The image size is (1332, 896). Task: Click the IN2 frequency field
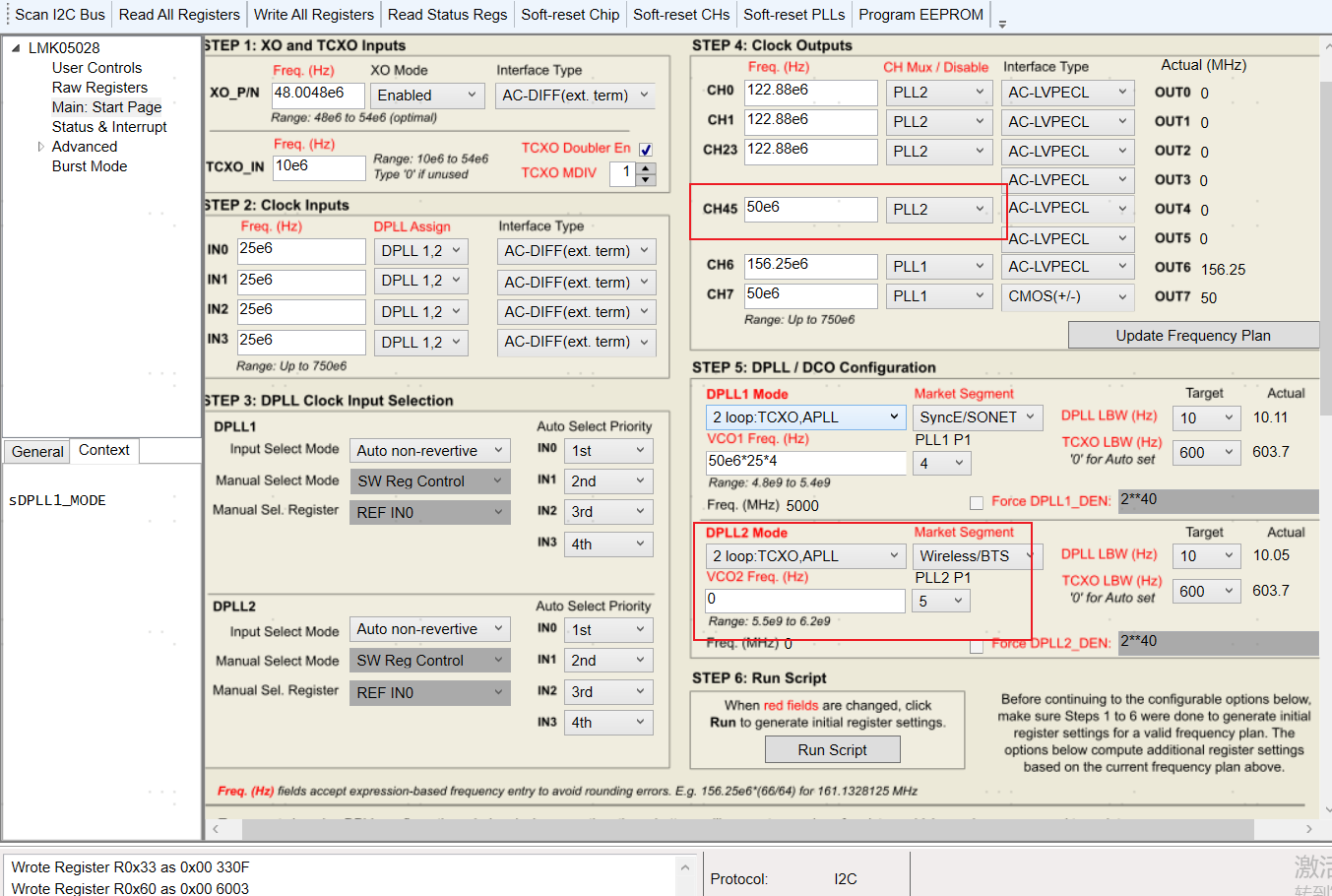click(x=301, y=312)
